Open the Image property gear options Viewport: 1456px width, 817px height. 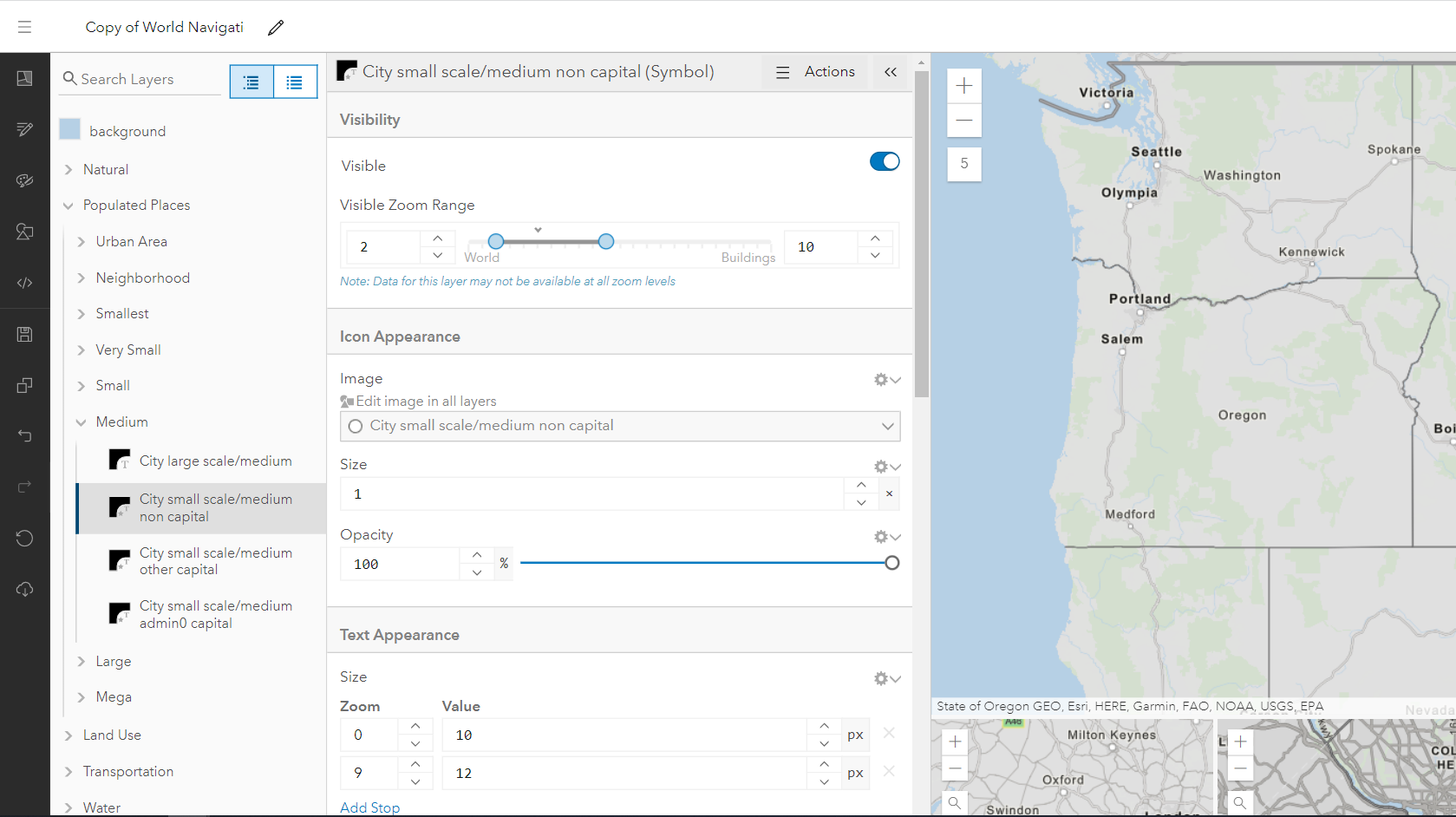887,380
